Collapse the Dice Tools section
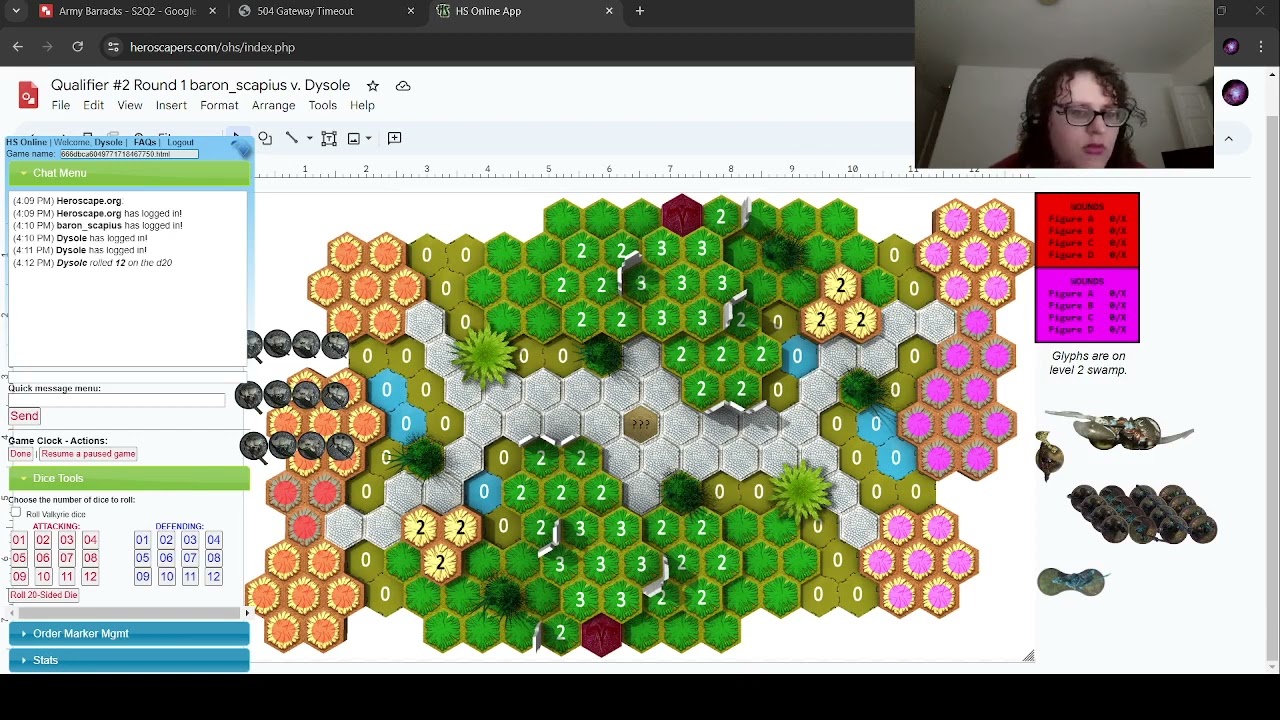Viewport: 1280px width, 720px height. [x=129, y=478]
